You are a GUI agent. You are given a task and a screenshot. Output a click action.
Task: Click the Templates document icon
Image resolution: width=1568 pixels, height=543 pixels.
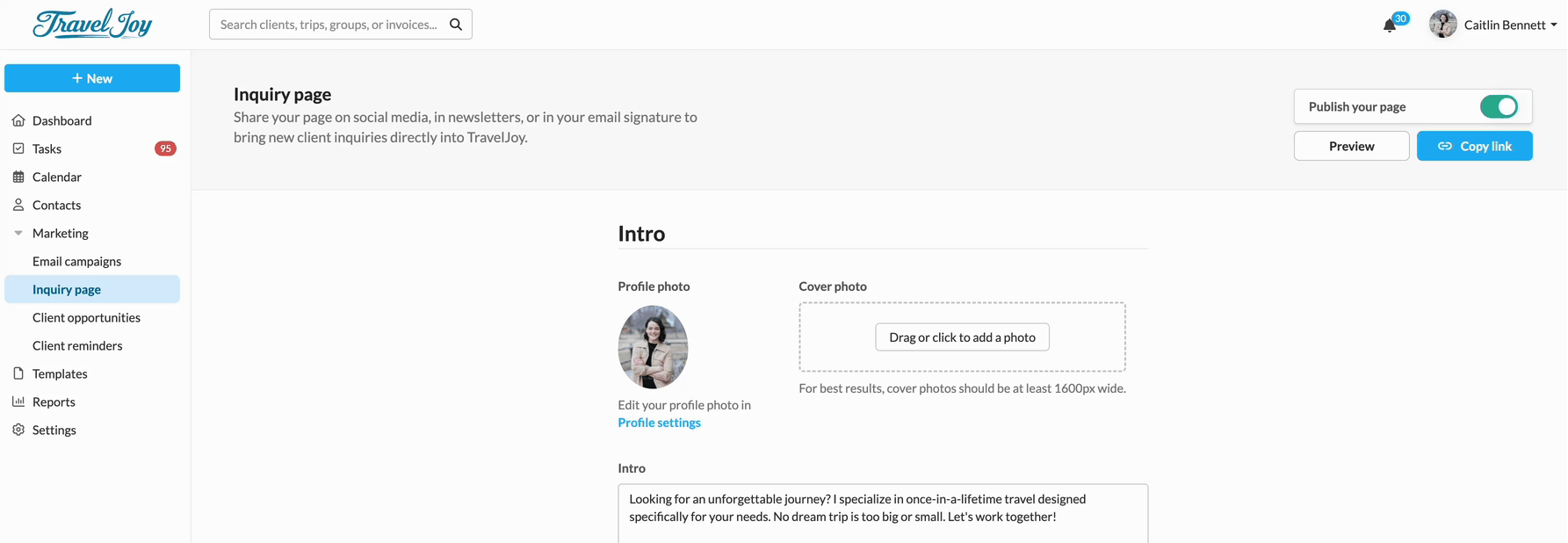[x=18, y=373]
